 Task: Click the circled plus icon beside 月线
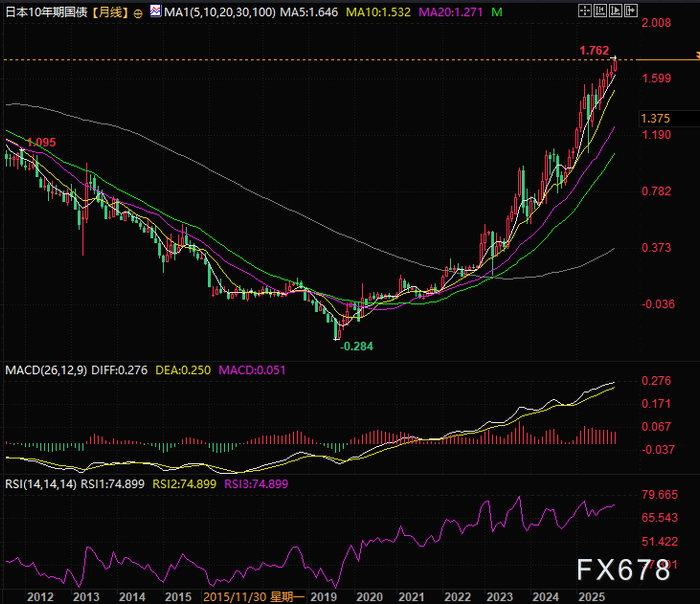click(x=138, y=13)
